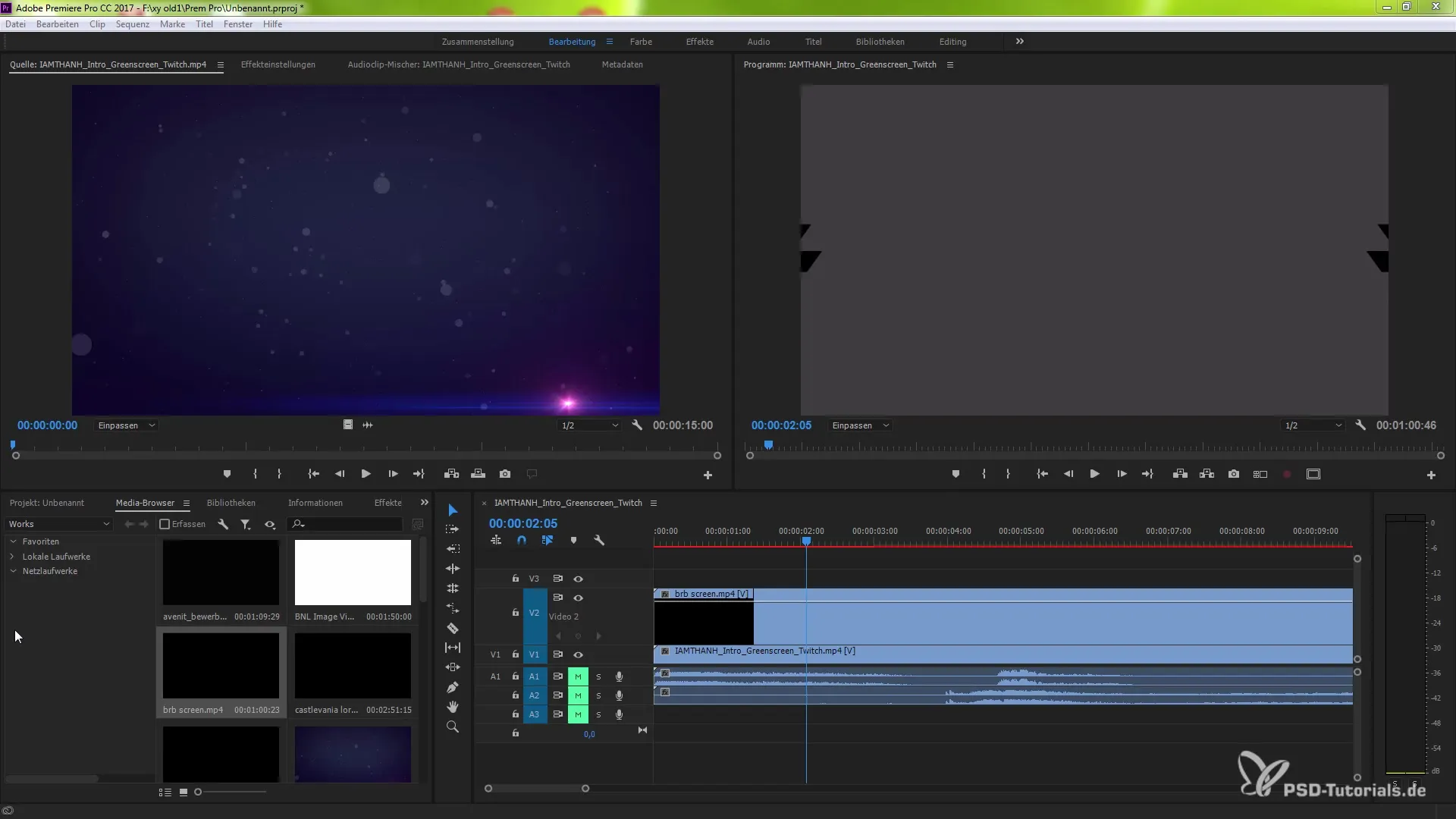Select the Slip tool
1456x819 pixels.
453,648
